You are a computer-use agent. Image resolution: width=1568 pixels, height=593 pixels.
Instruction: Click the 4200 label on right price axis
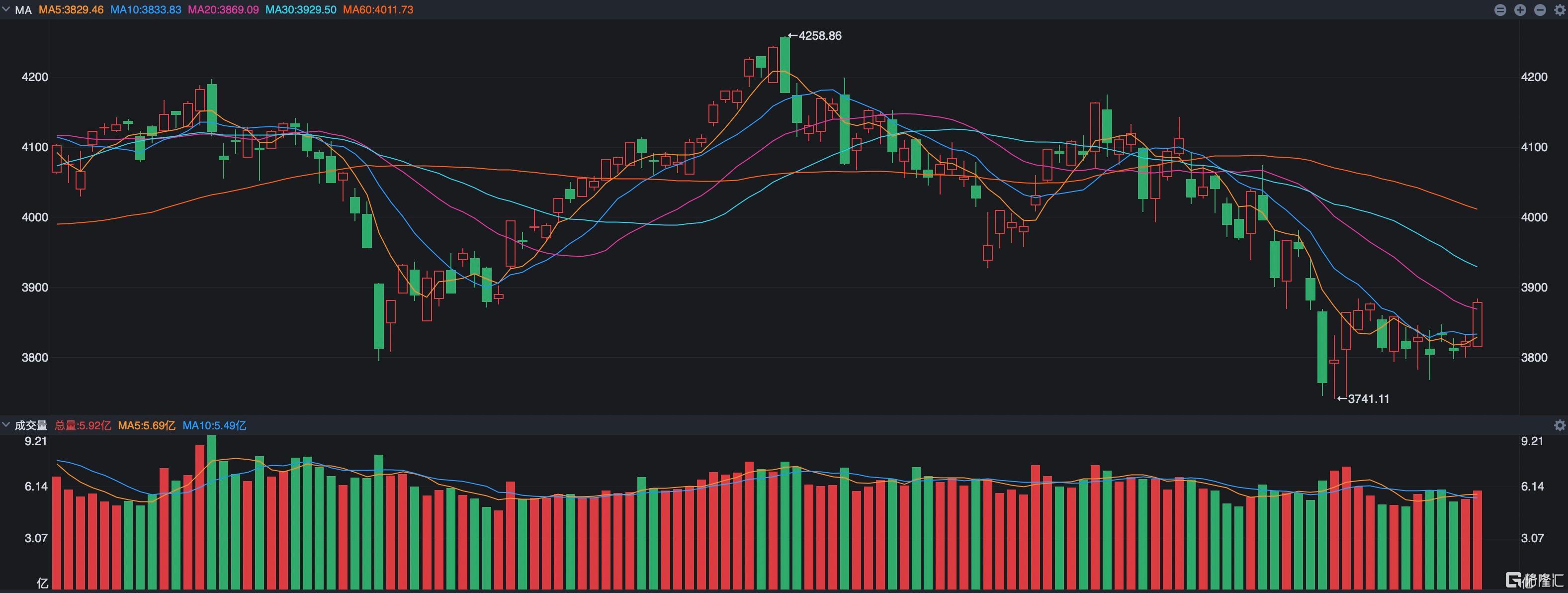(x=1534, y=77)
